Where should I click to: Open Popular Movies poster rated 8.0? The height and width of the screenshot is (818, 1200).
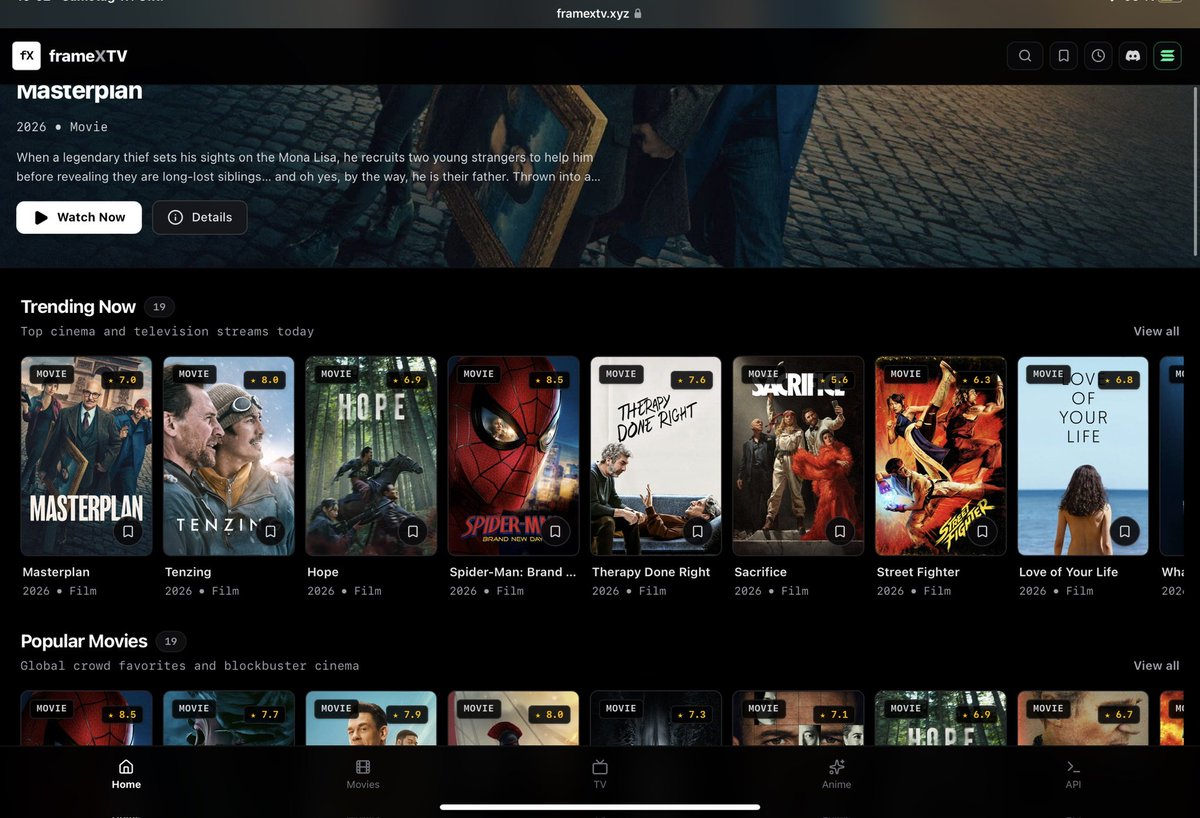[x=514, y=718]
